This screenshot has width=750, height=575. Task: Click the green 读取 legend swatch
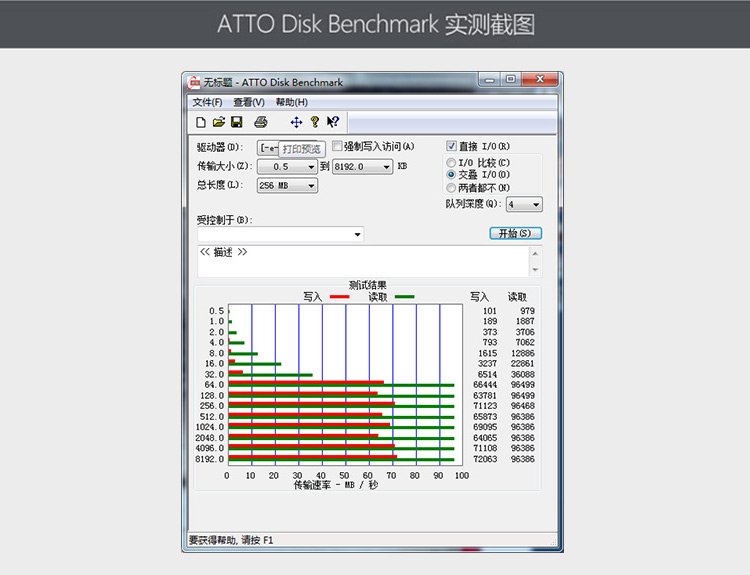click(x=405, y=297)
